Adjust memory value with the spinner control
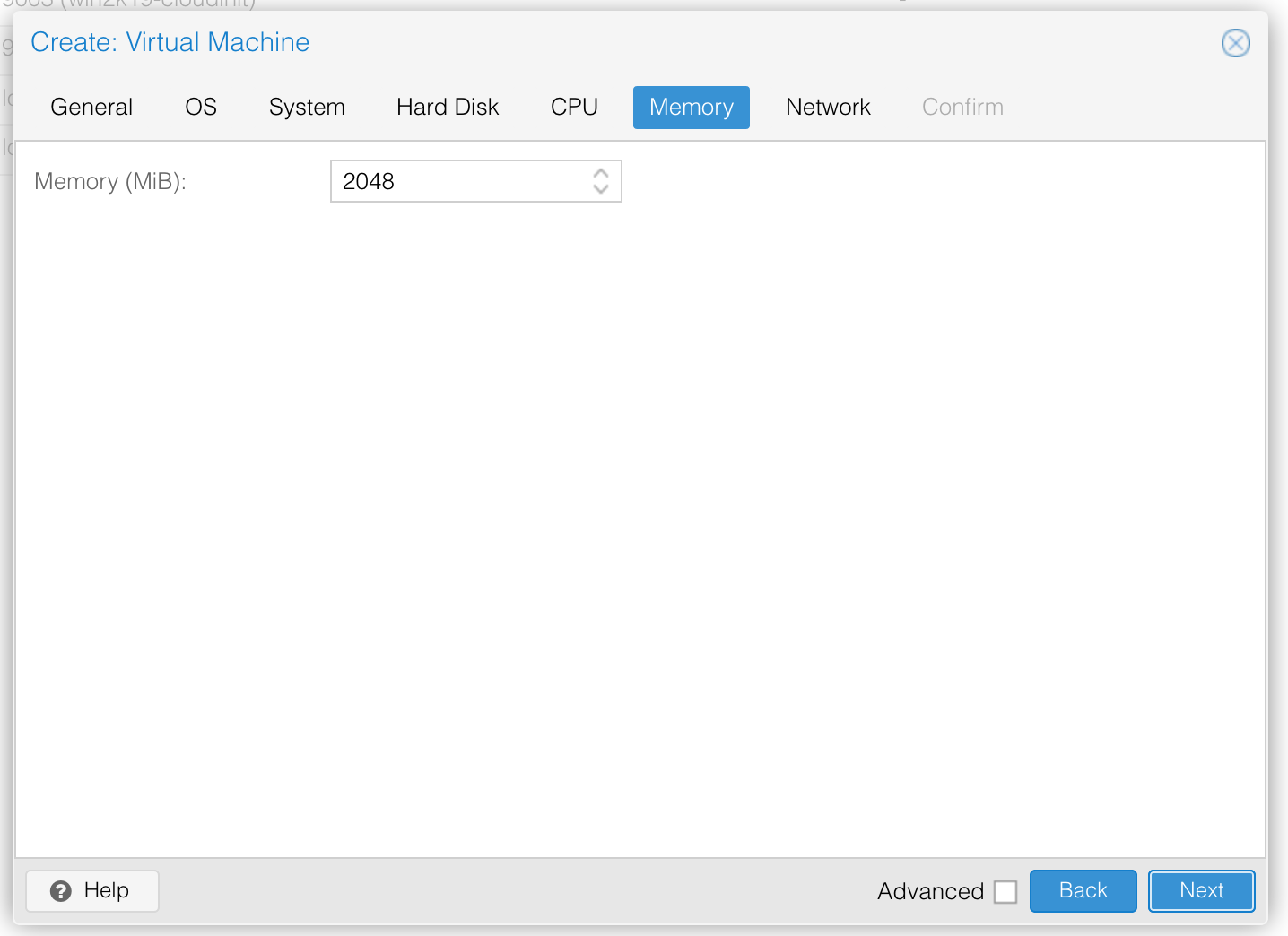Screen dimensions: 1288x936 point(602,181)
